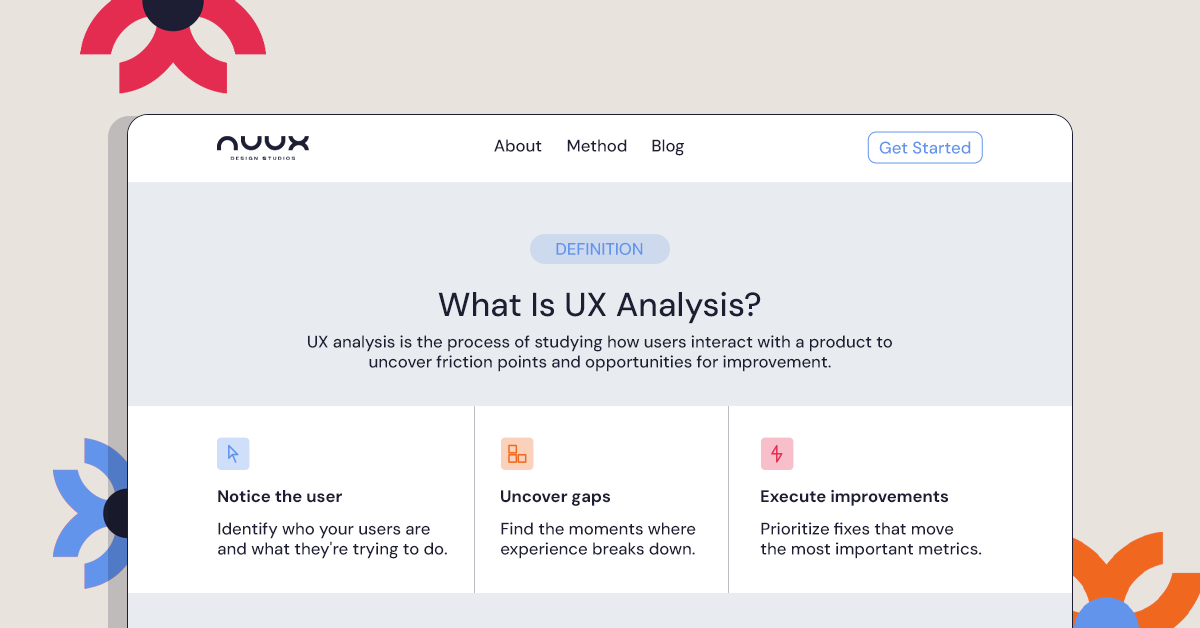
Task: Select the "Notice the user" card title
Action: (279, 496)
